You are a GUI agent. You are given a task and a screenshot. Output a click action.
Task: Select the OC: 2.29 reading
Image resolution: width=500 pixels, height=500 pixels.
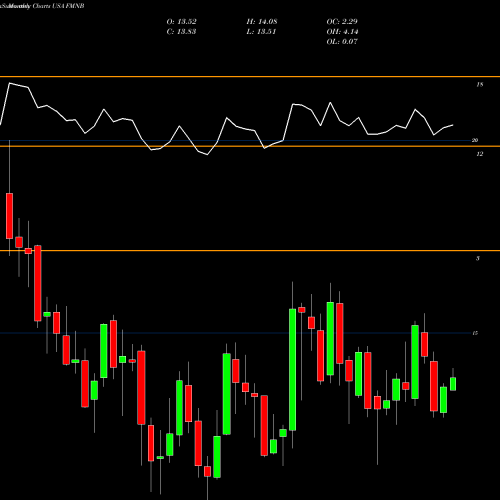(342, 22)
